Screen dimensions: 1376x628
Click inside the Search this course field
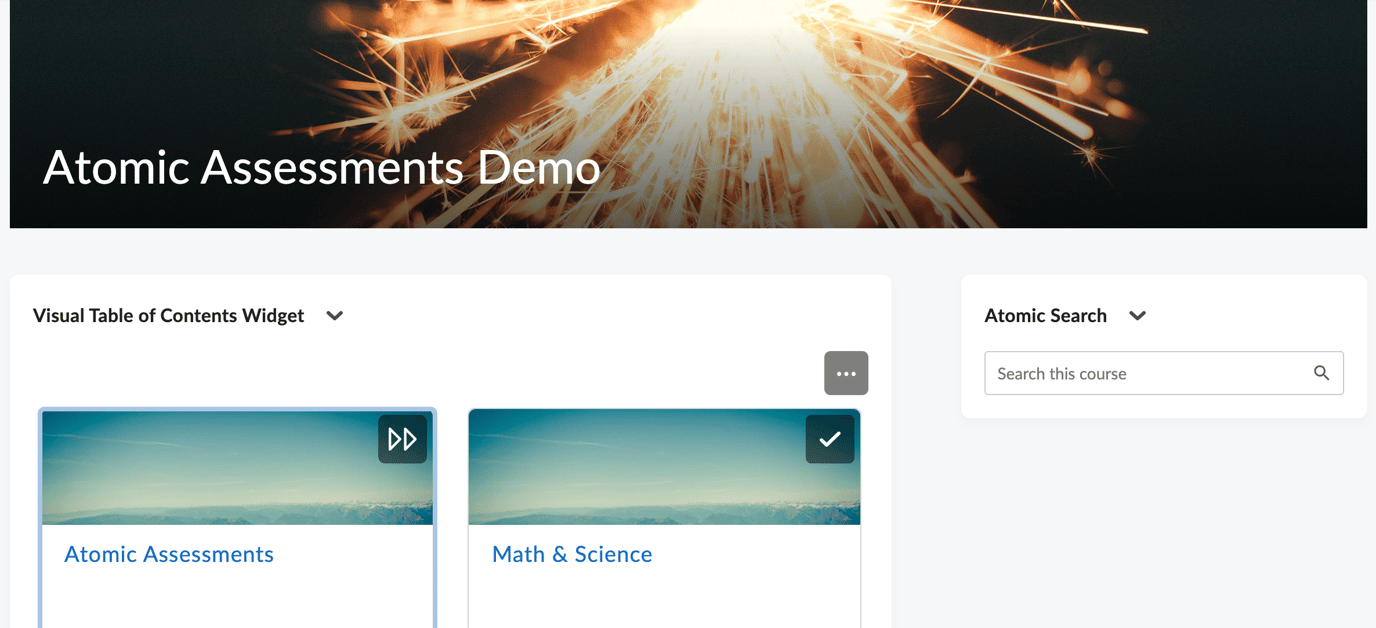1140,372
